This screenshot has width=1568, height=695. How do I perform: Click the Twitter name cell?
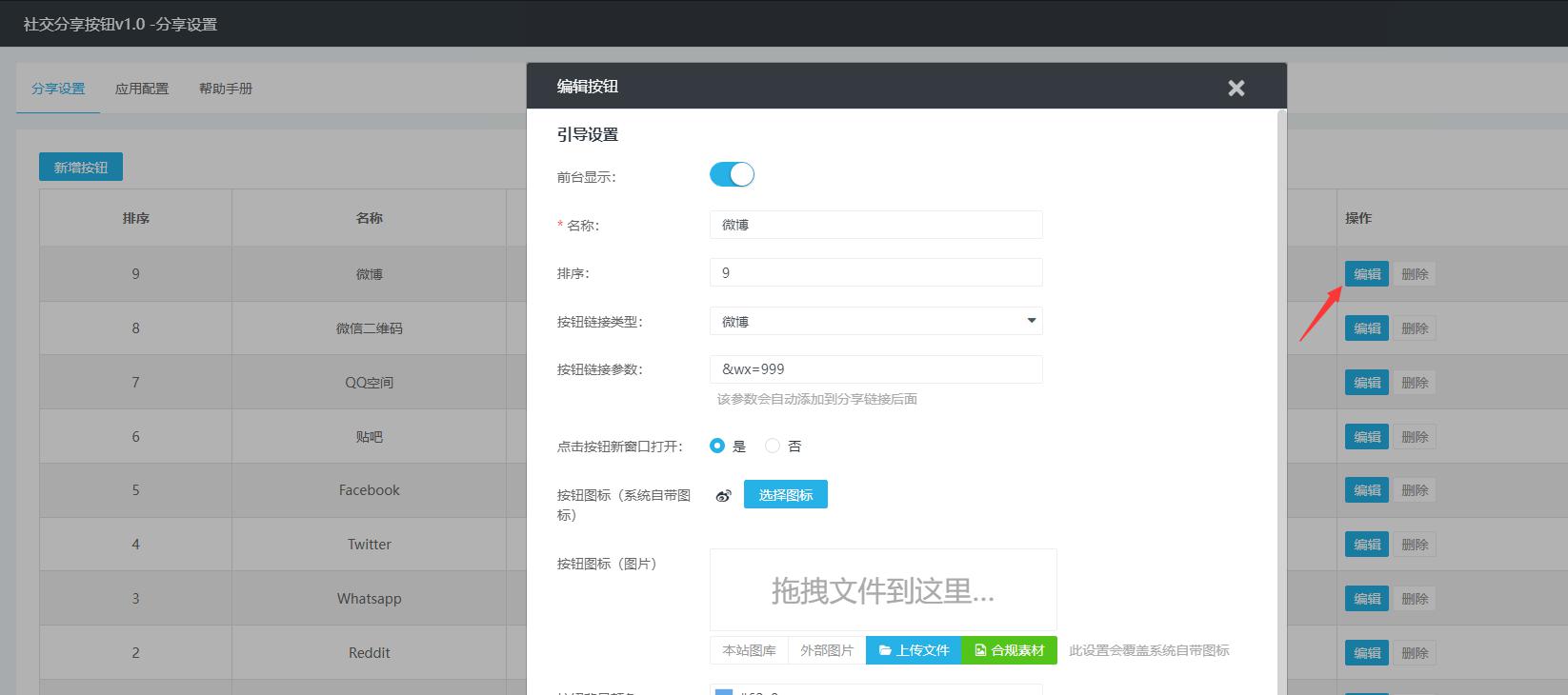click(370, 545)
